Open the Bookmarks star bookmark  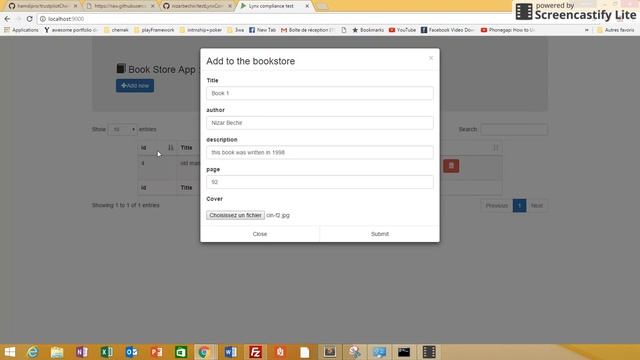[368, 30]
